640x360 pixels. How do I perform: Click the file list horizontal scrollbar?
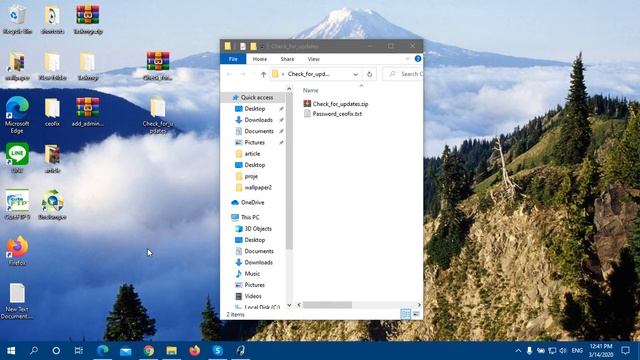[x=327, y=305]
